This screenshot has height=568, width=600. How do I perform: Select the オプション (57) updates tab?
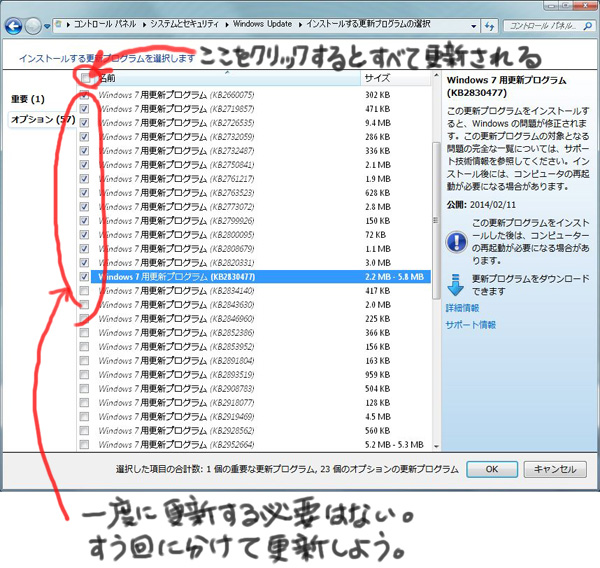(38, 119)
